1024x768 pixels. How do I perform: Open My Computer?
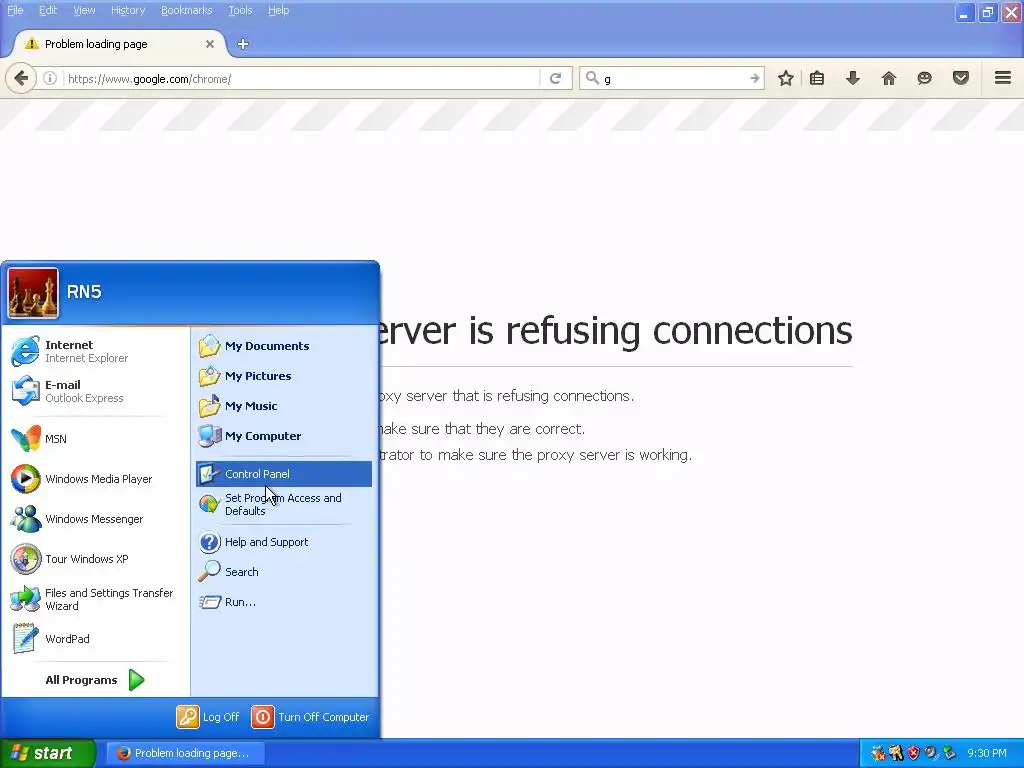[x=284, y=436]
